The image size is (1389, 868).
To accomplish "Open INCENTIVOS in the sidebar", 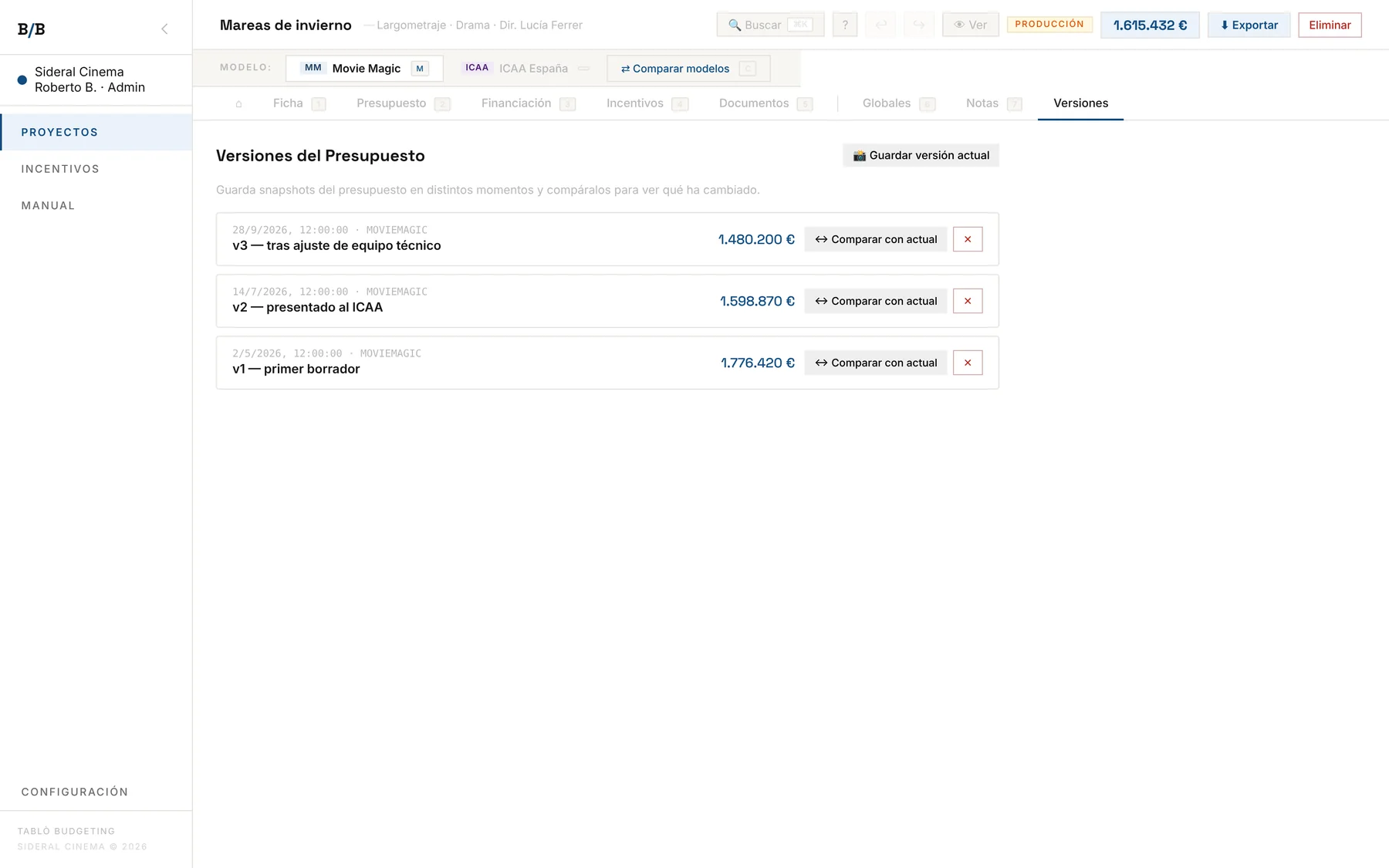I will 96,169.
